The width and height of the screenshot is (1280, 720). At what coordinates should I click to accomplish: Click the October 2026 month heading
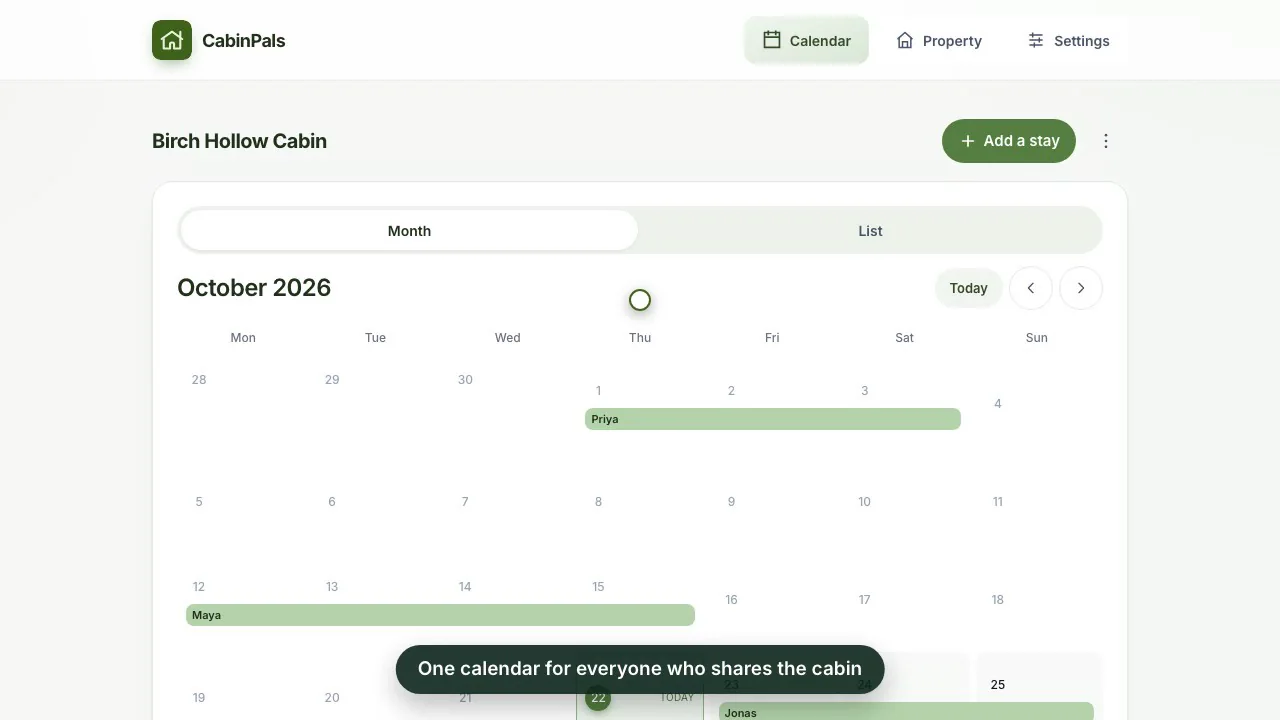[254, 288]
